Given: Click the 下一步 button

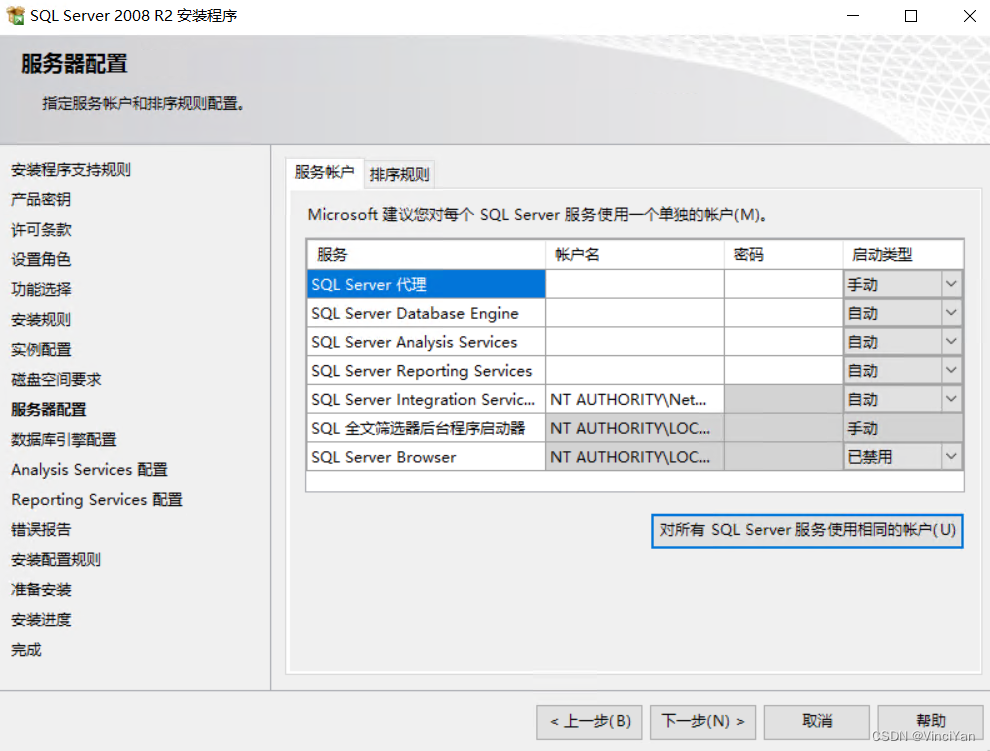Looking at the screenshot, I should point(703,722).
